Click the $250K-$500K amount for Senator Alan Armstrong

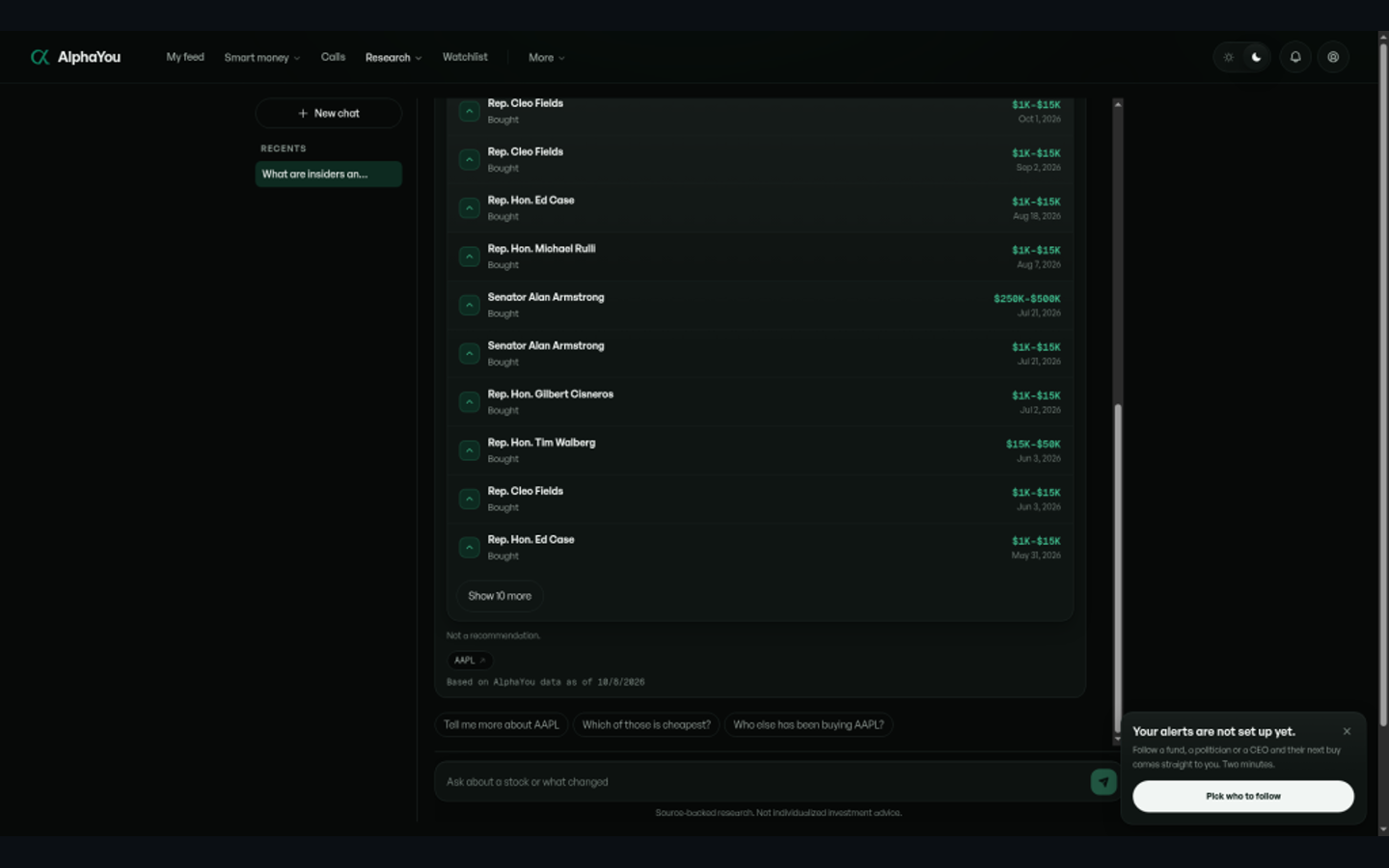1027,299
